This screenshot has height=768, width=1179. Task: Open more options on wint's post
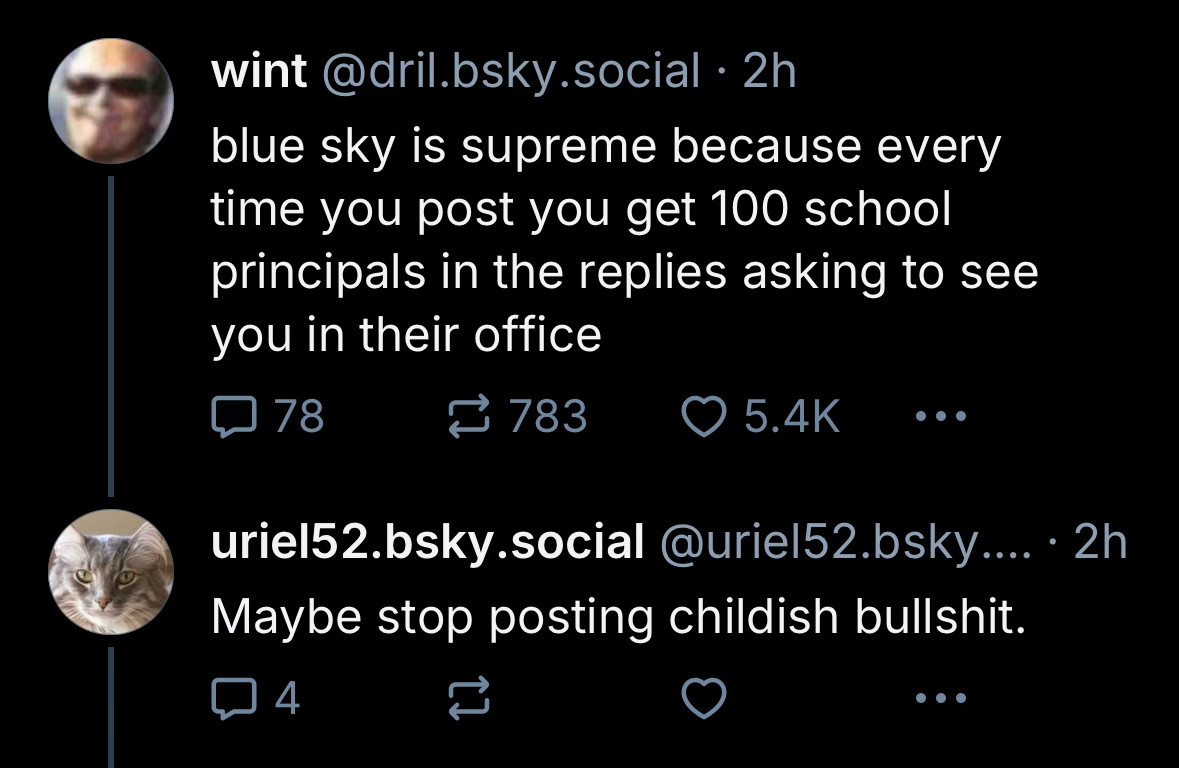[941, 415]
